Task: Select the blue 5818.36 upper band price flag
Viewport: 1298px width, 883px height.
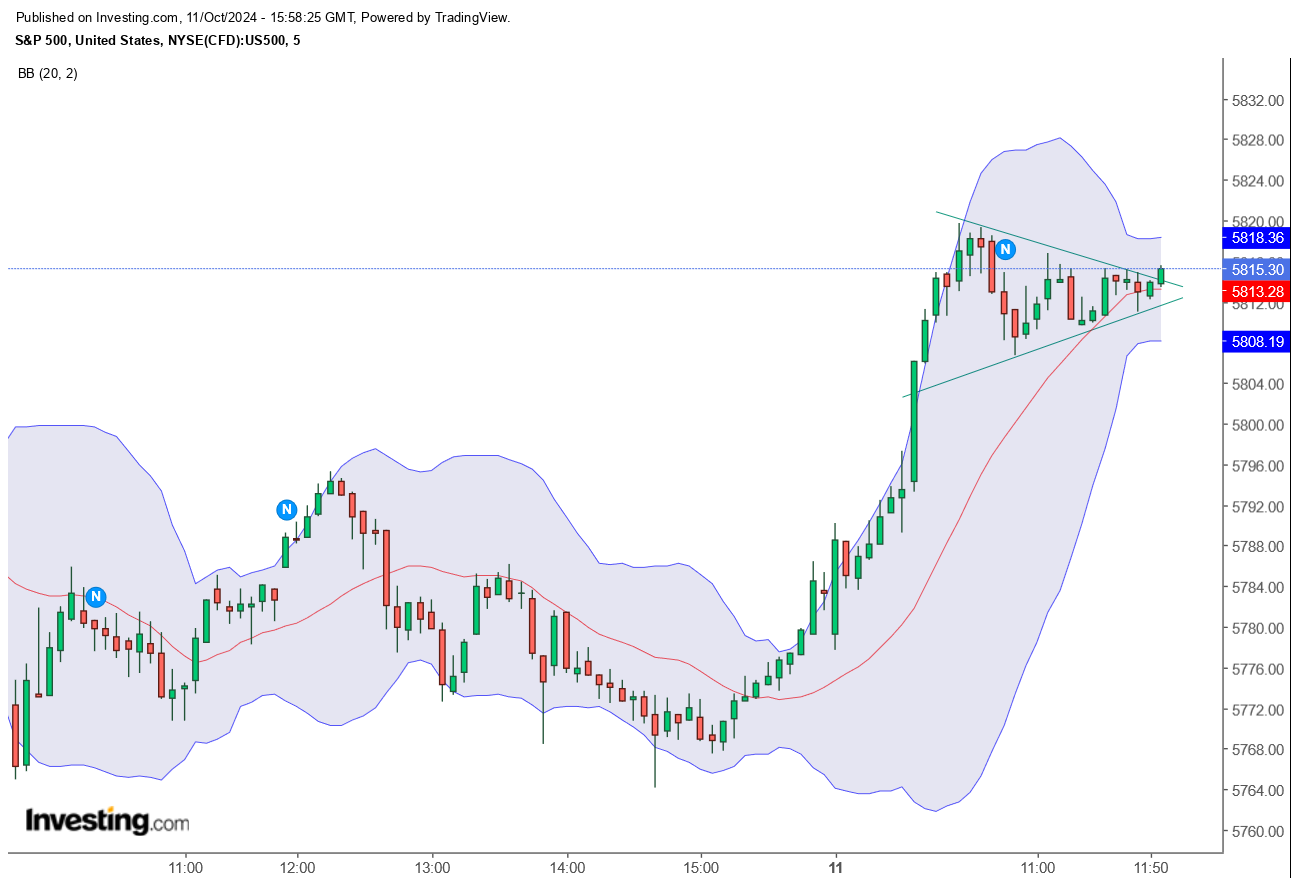Action: pos(1256,238)
